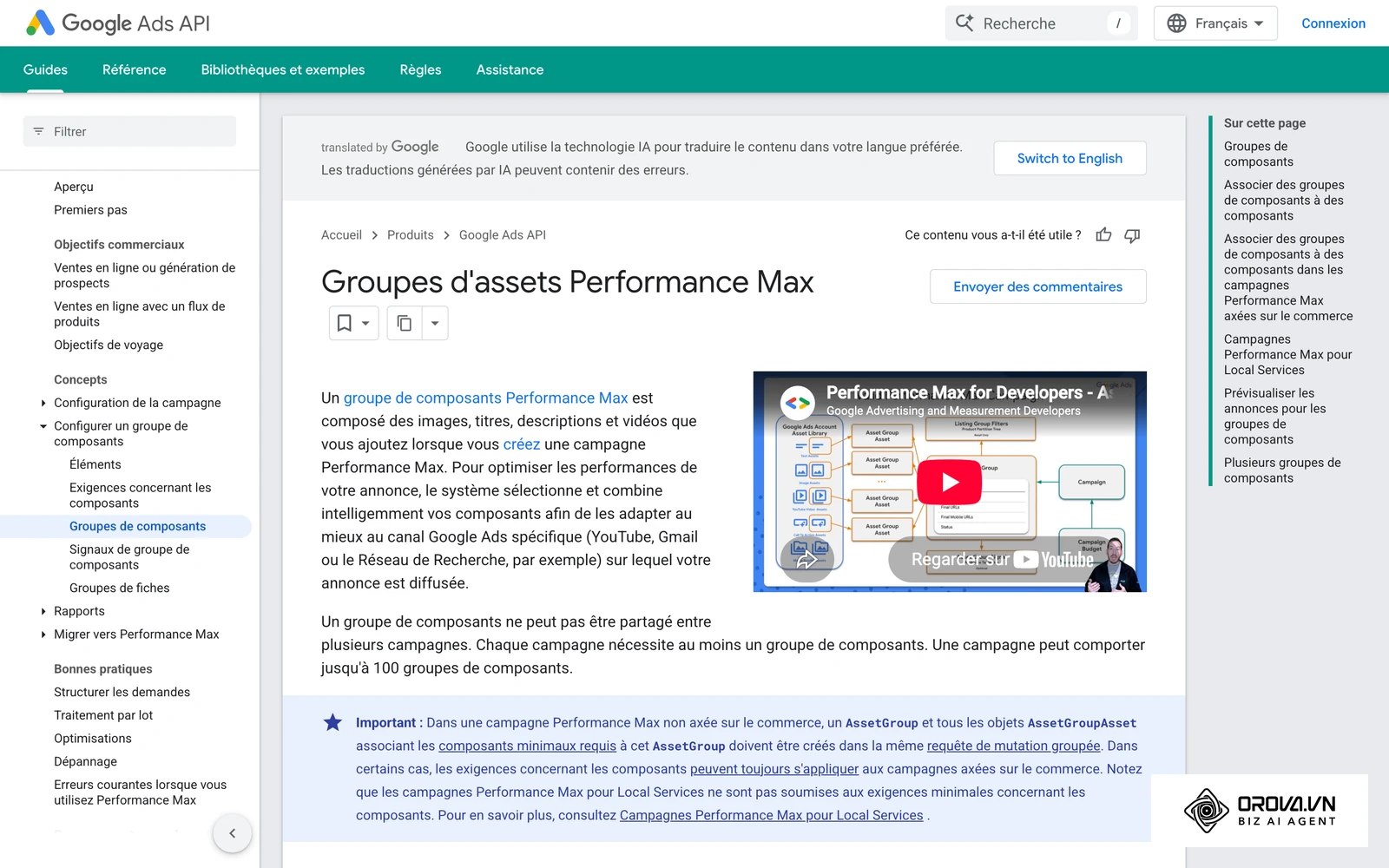Click the bookmark icon under the title
Viewport: 1389px width, 868px height.
[345, 323]
